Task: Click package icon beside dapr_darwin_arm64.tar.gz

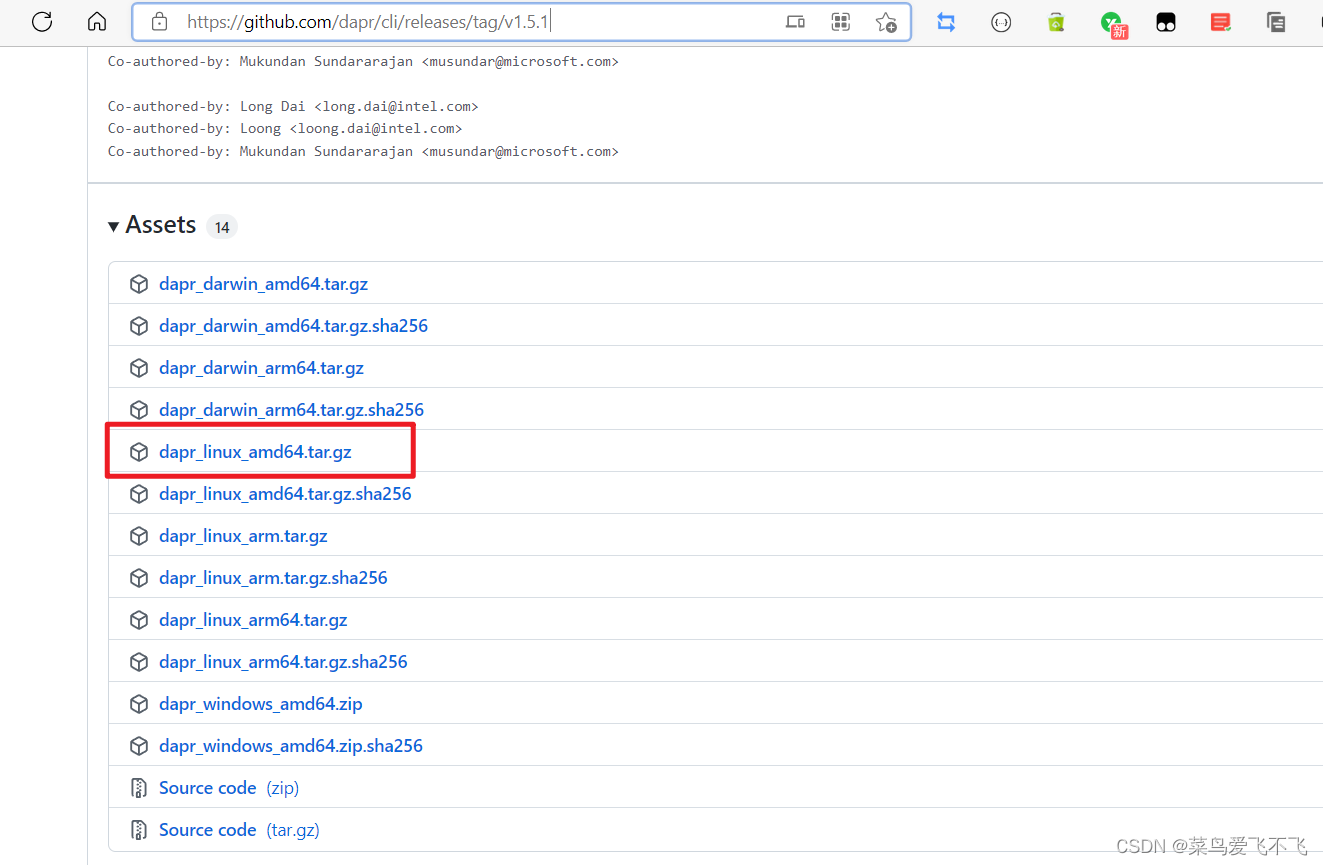Action: coord(139,368)
